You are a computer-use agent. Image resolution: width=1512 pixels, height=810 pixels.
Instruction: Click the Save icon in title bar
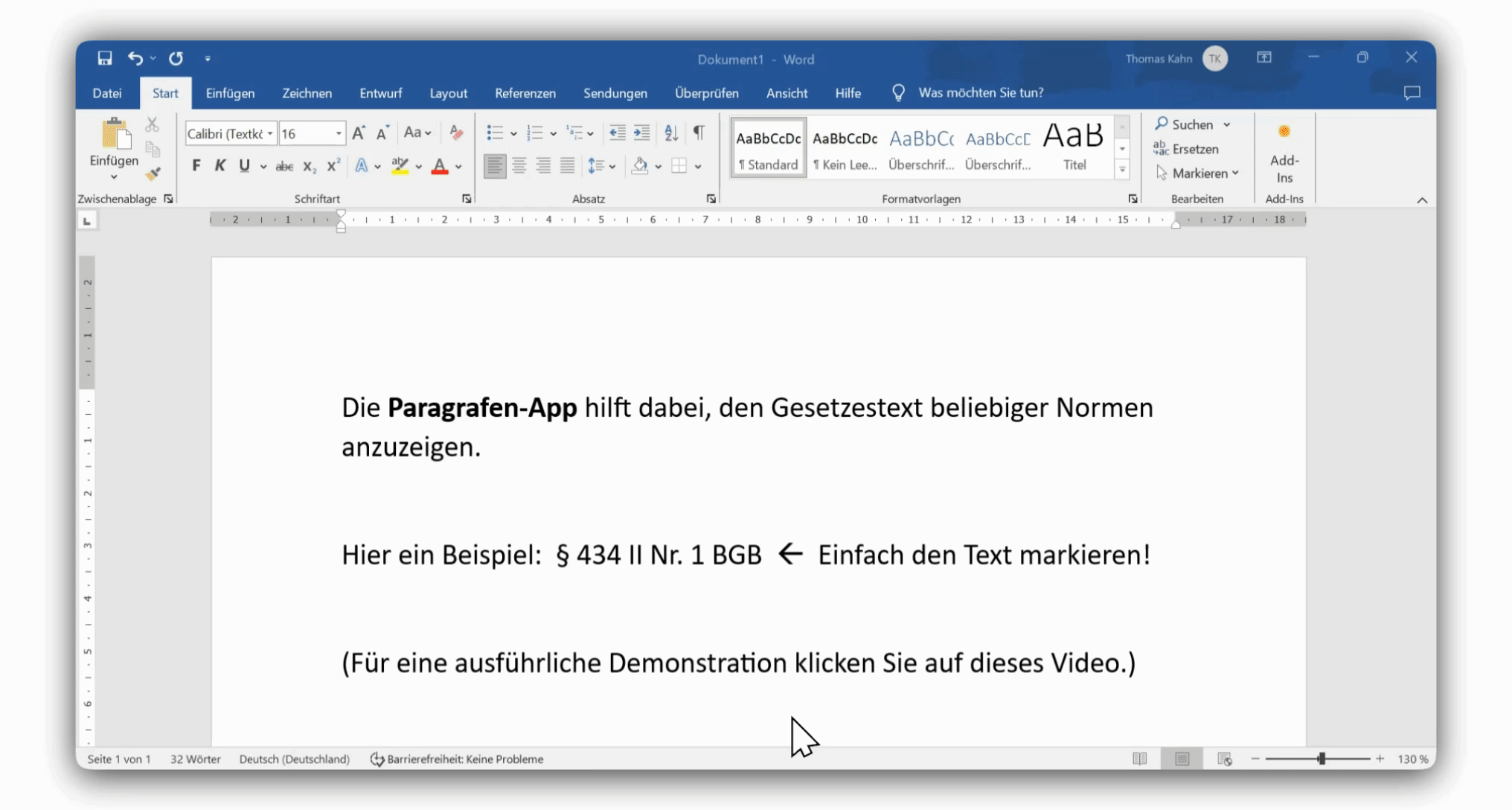pos(105,58)
